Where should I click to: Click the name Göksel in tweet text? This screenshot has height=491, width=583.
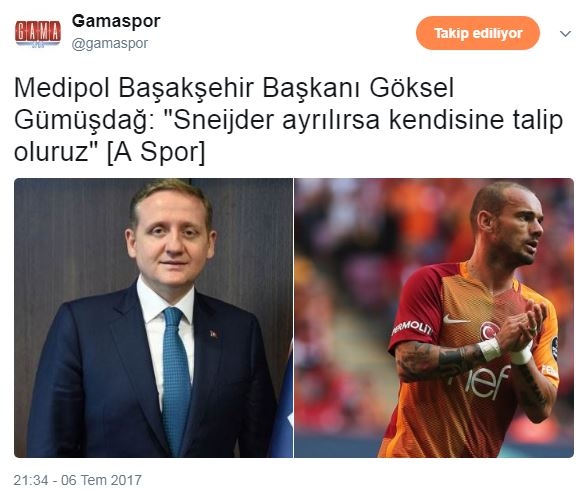coord(411,88)
